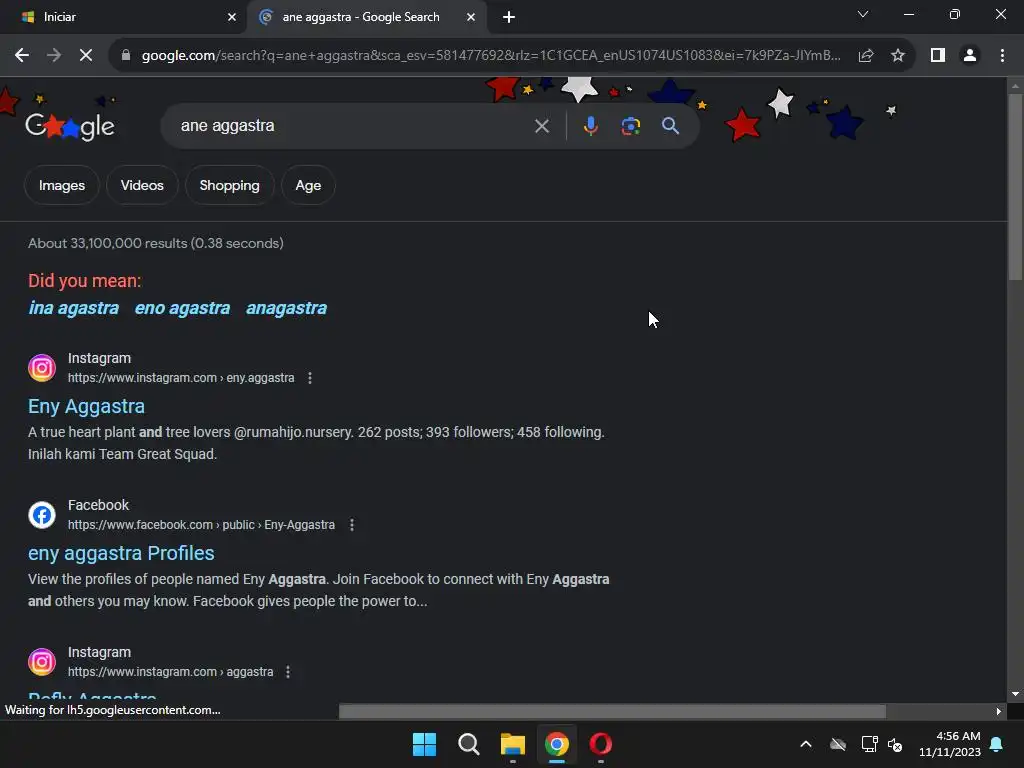Click the result count text 'About 33,100,000 results'
This screenshot has width=1024, height=768.
click(108, 243)
